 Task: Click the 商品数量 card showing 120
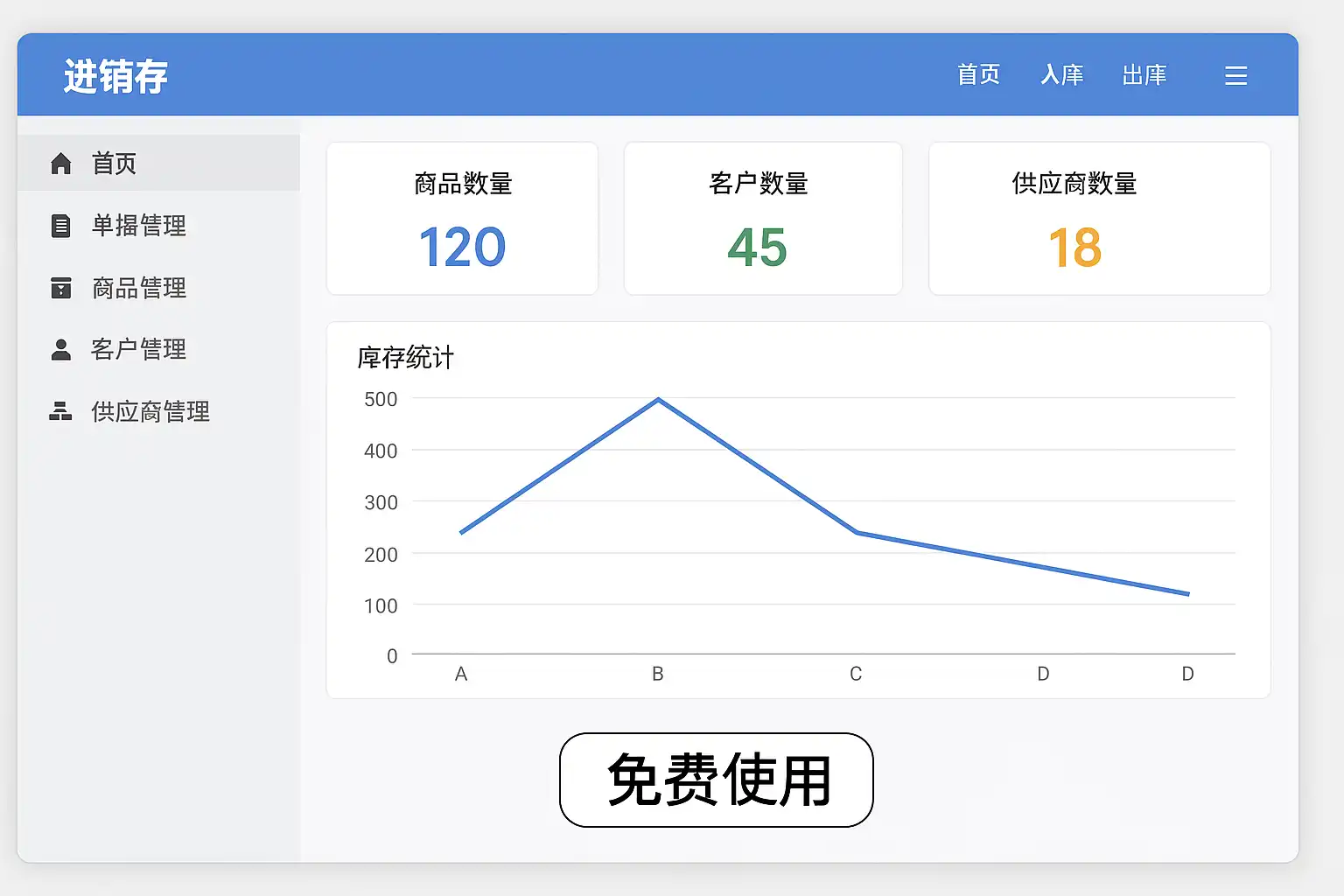tap(462, 219)
